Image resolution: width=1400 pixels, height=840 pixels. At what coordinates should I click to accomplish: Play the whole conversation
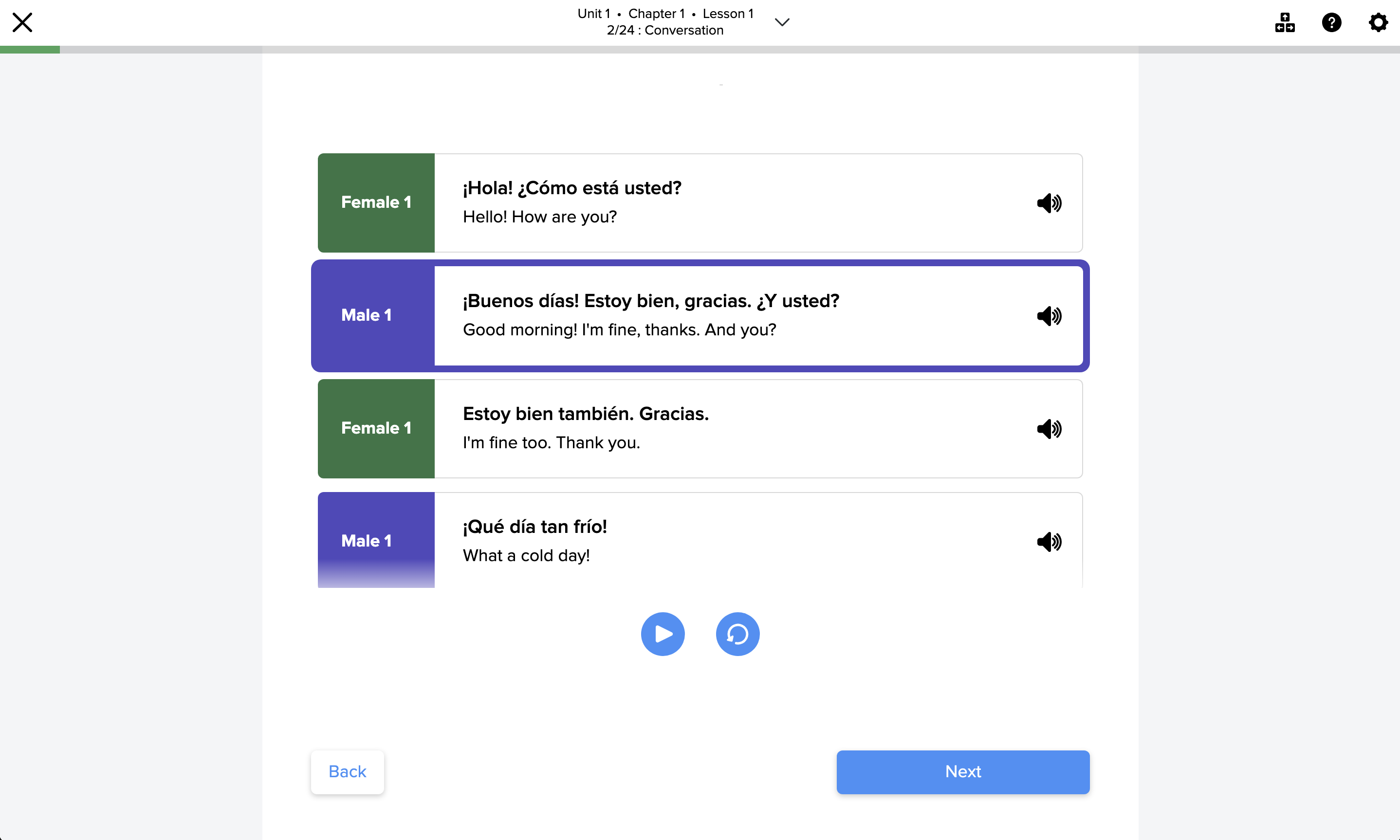coord(663,634)
